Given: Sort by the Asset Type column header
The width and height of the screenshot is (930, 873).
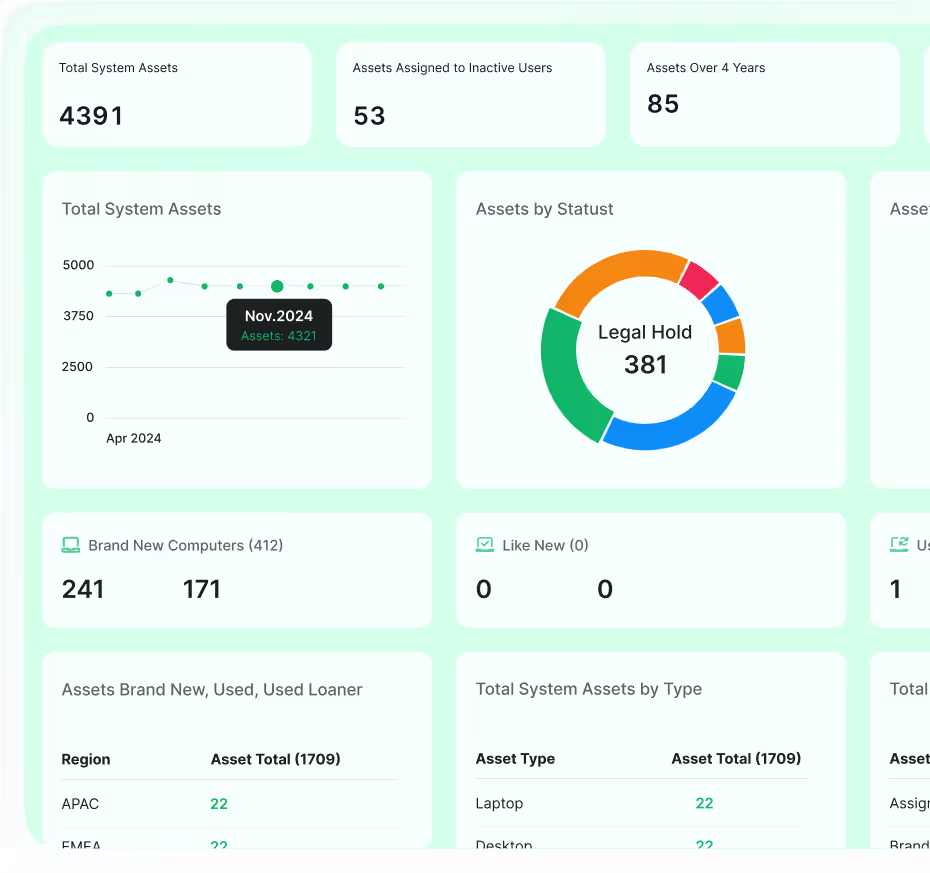Looking at the screenshot, I should coord(515,759).
